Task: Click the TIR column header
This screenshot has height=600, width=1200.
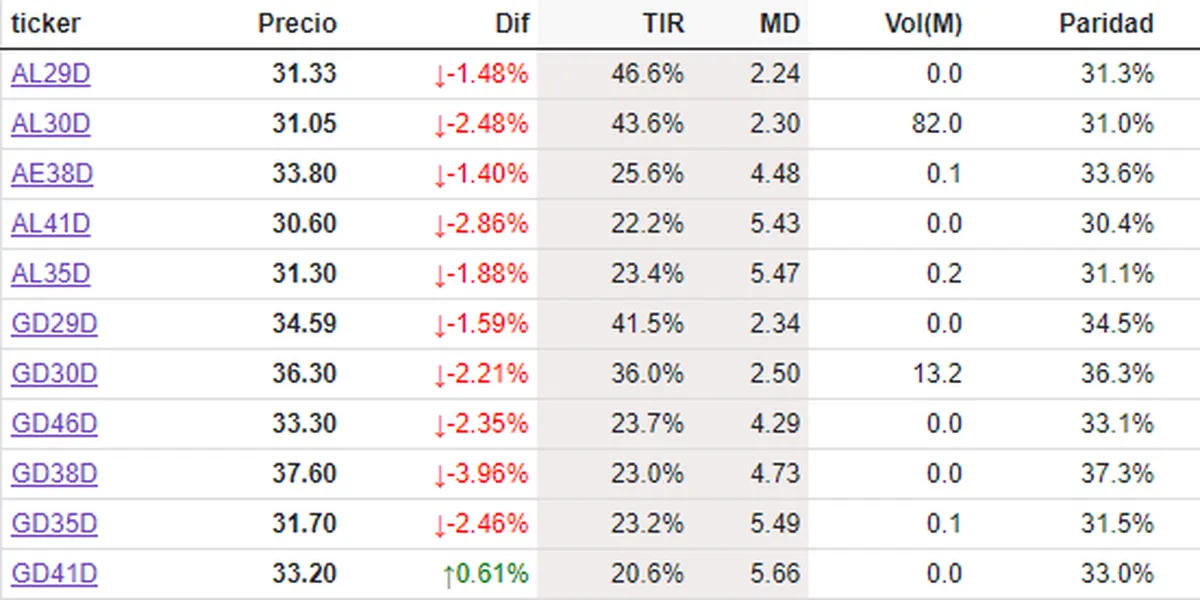Action: pyautogui.click(x=663, y=24)
